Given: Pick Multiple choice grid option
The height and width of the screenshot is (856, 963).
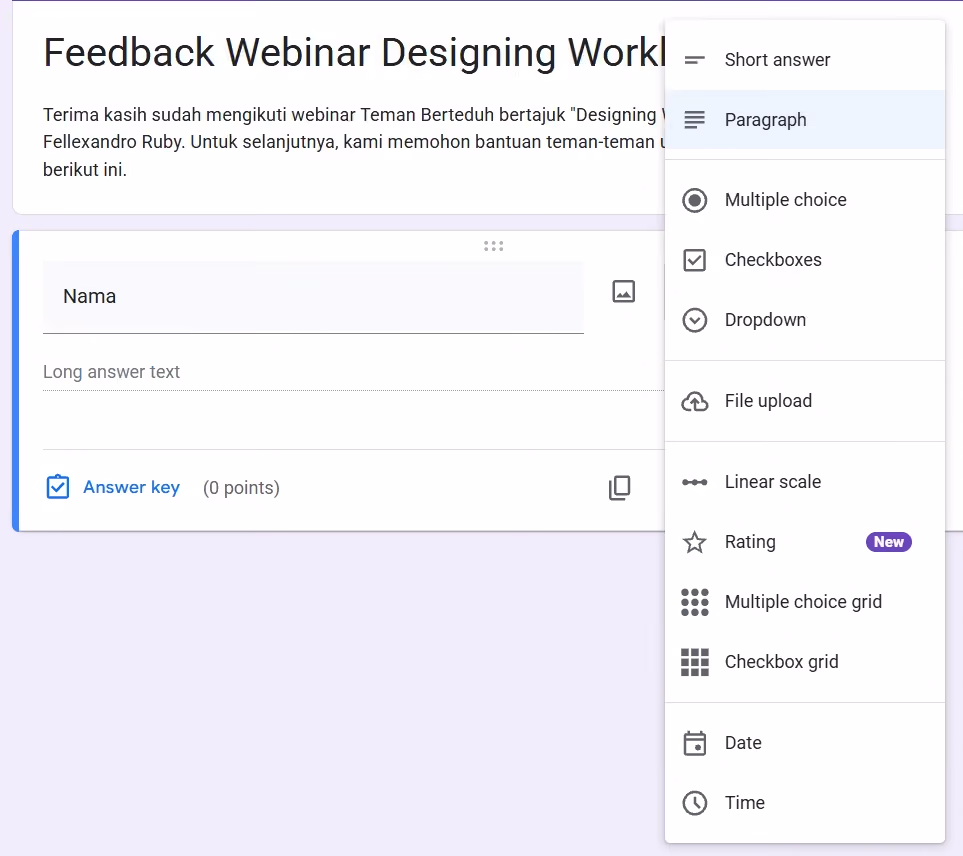Looking at the screenshot, I should click(805, 602).
